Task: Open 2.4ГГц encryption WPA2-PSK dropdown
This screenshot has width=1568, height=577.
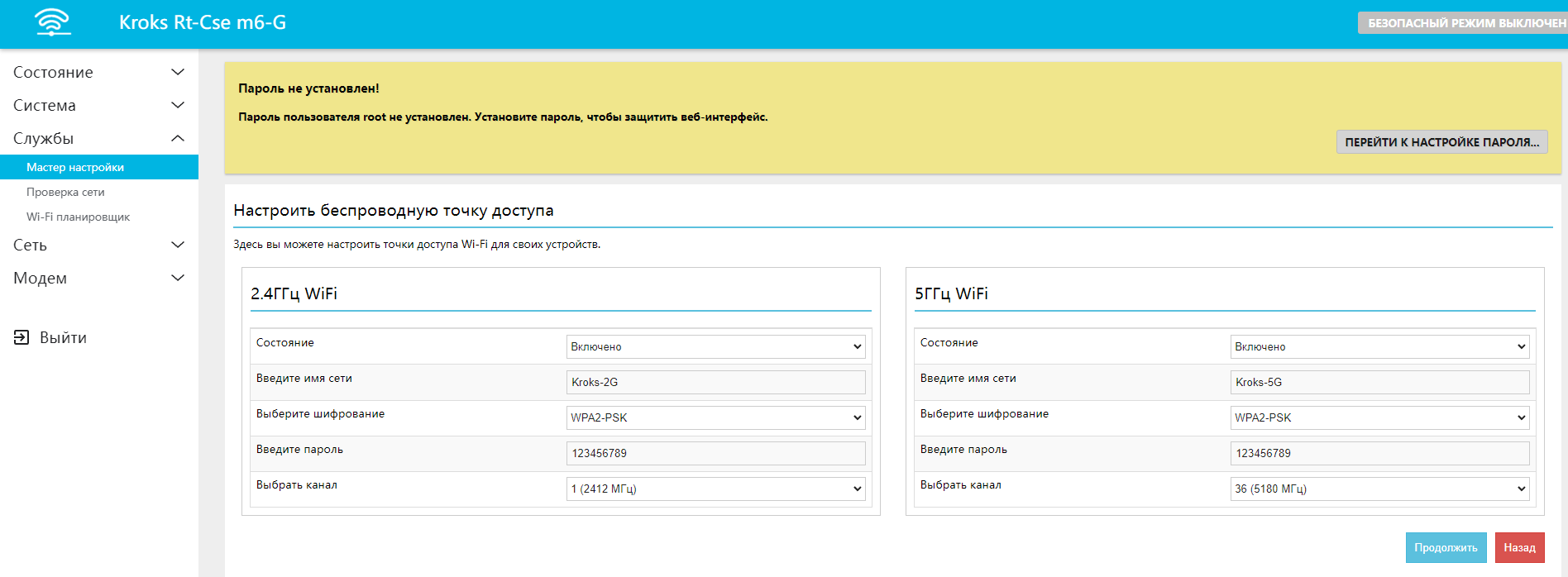Action: click(715, 417)
